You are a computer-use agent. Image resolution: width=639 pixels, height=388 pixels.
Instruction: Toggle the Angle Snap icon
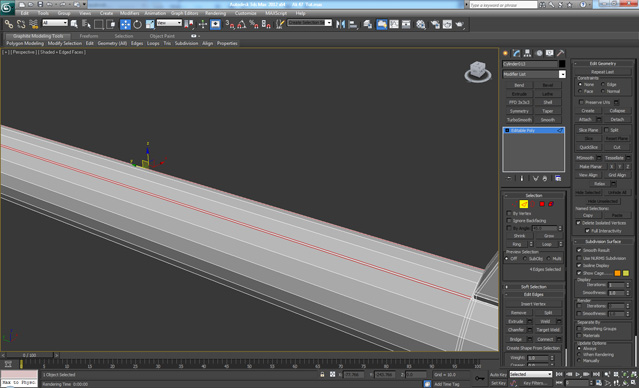pos(242,24)
